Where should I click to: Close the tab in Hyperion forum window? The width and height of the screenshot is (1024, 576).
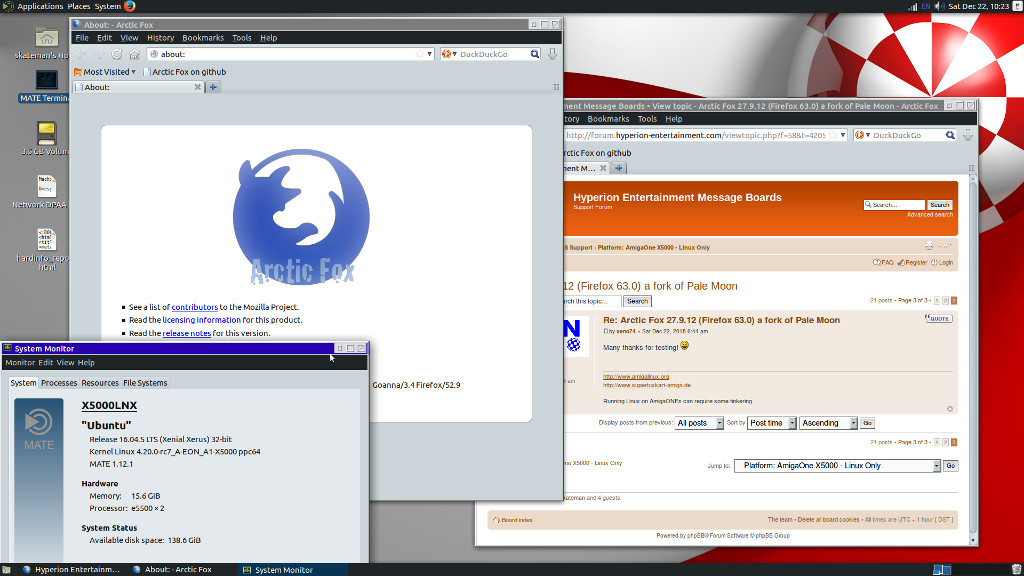pos(603,168)
